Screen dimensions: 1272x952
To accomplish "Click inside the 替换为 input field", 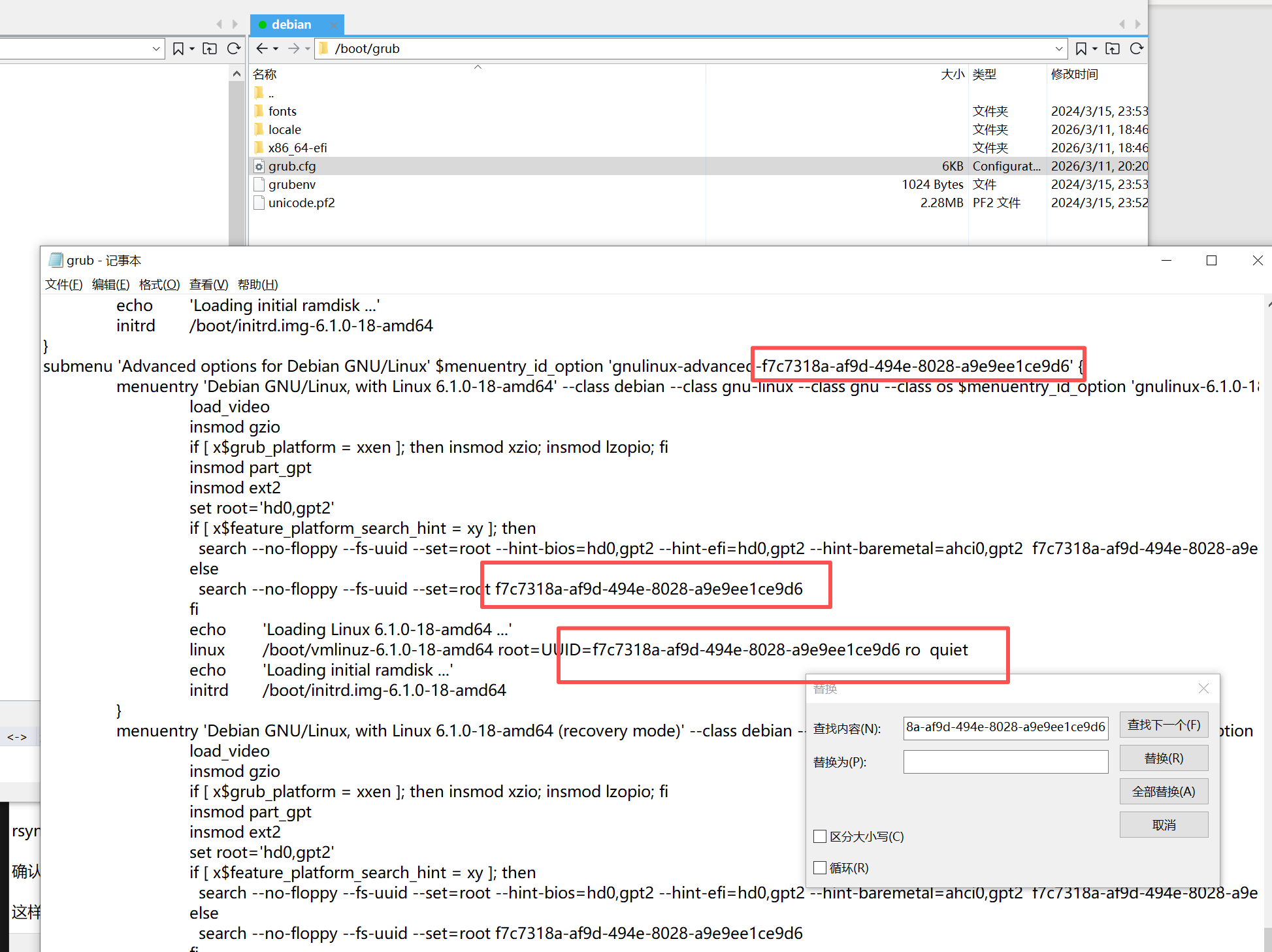I will pos(1005,761).
